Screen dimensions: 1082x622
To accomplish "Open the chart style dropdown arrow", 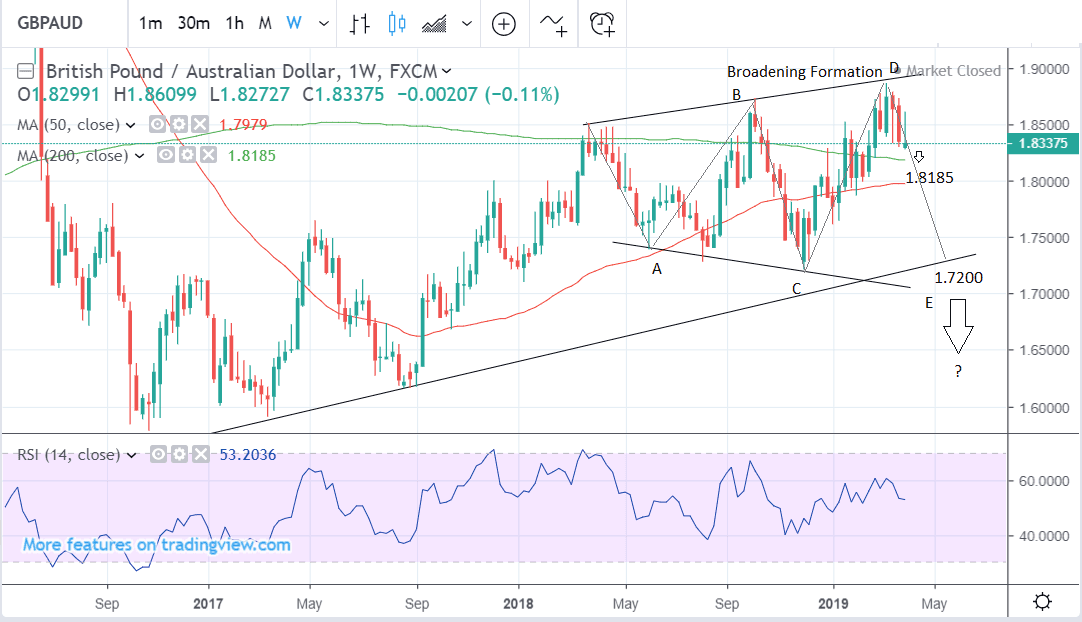I will (468, 23).
